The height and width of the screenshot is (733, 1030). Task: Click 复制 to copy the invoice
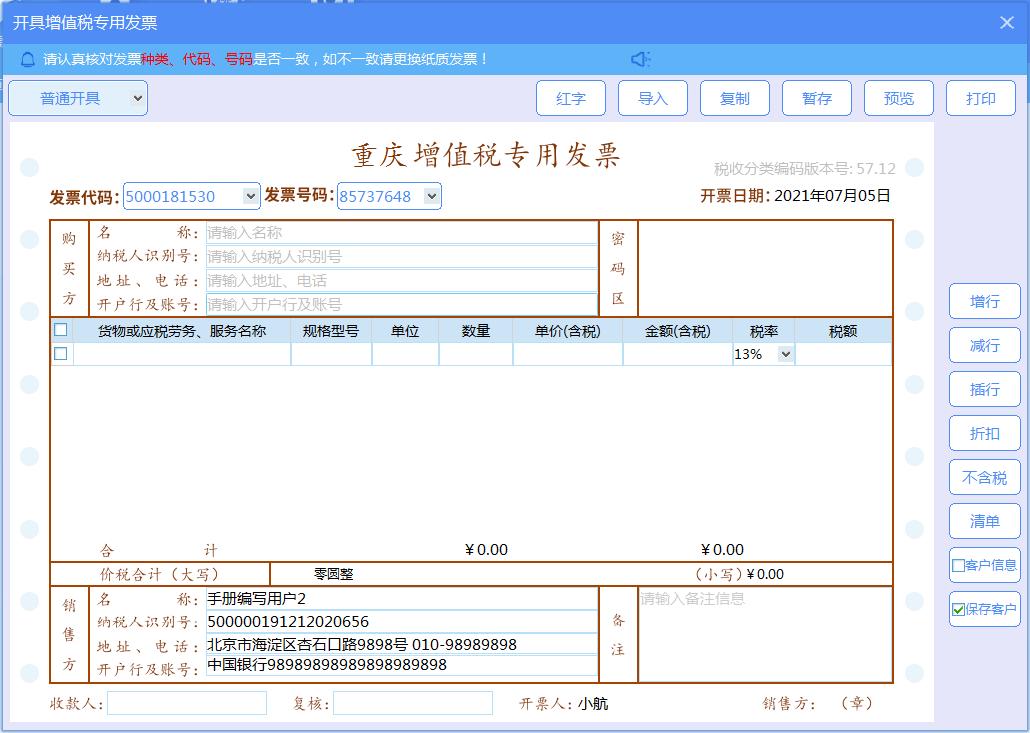[x=735, y=98]
